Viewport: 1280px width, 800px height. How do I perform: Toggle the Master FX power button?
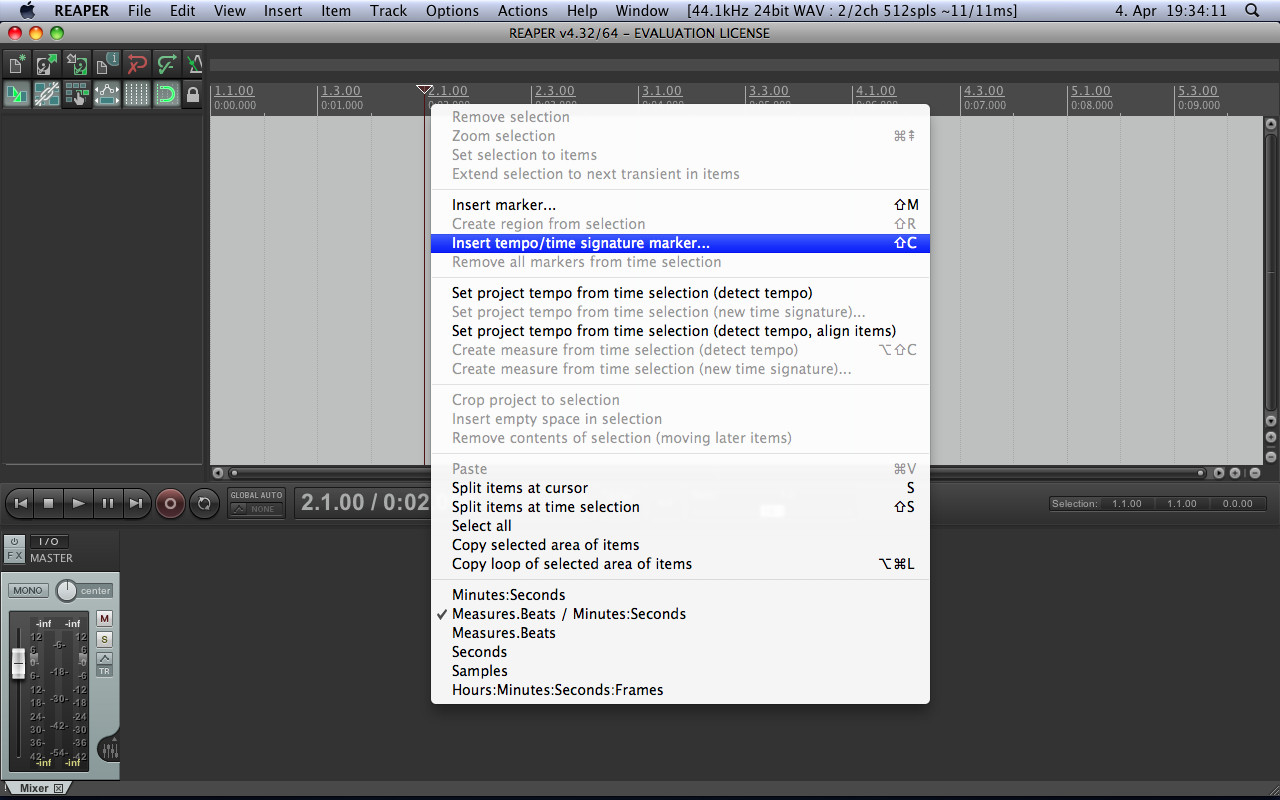pos(15,542)
